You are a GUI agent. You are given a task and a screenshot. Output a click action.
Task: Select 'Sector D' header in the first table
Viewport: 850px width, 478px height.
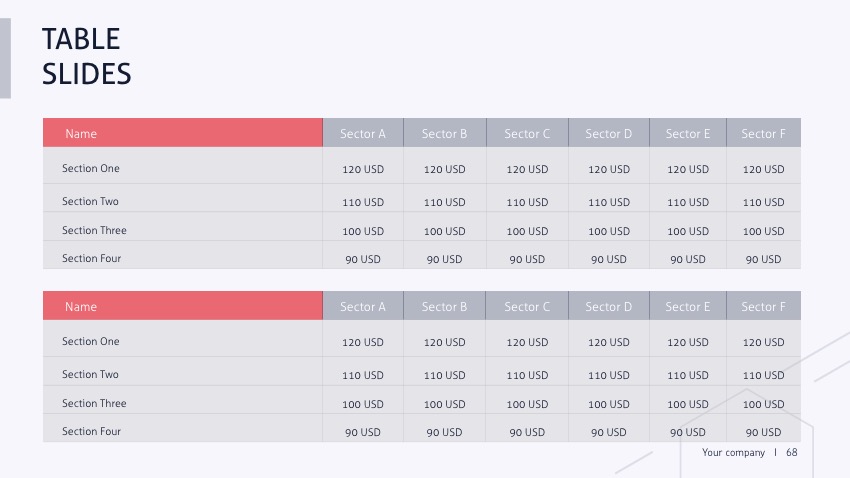609,134
